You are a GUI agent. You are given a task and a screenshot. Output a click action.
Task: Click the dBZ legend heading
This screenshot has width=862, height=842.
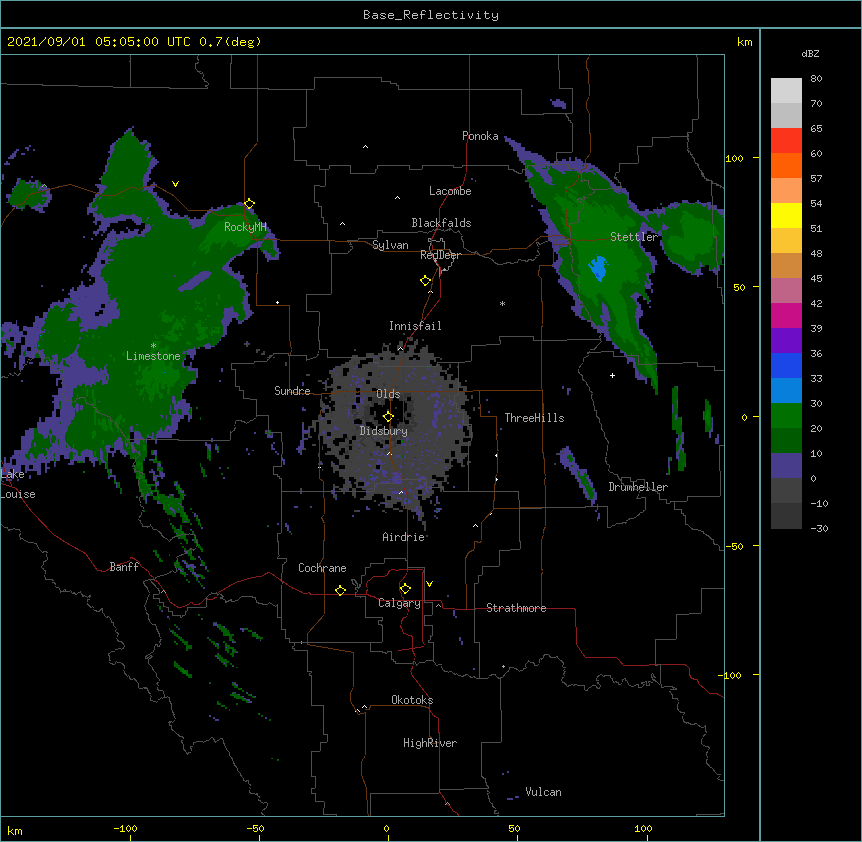[810, 54]
